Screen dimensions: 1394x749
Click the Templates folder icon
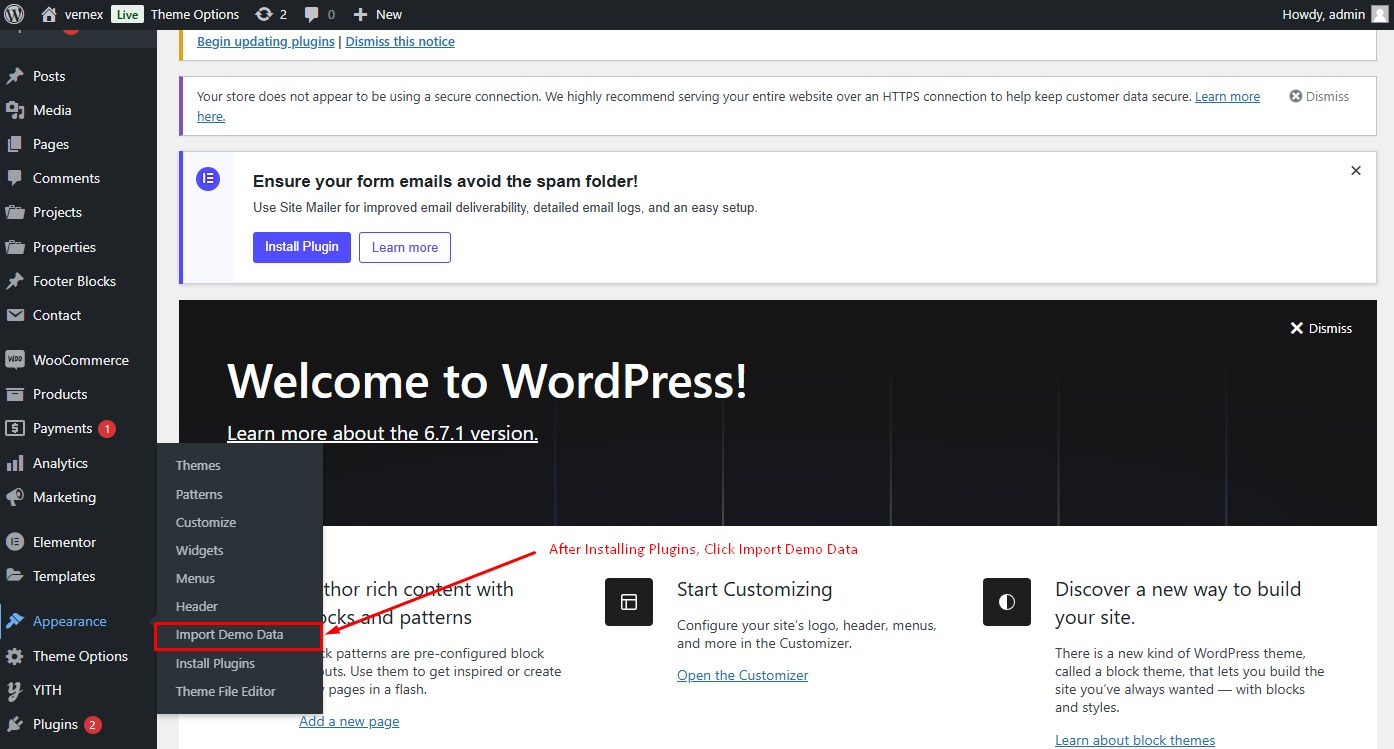[x=15, y=576]
